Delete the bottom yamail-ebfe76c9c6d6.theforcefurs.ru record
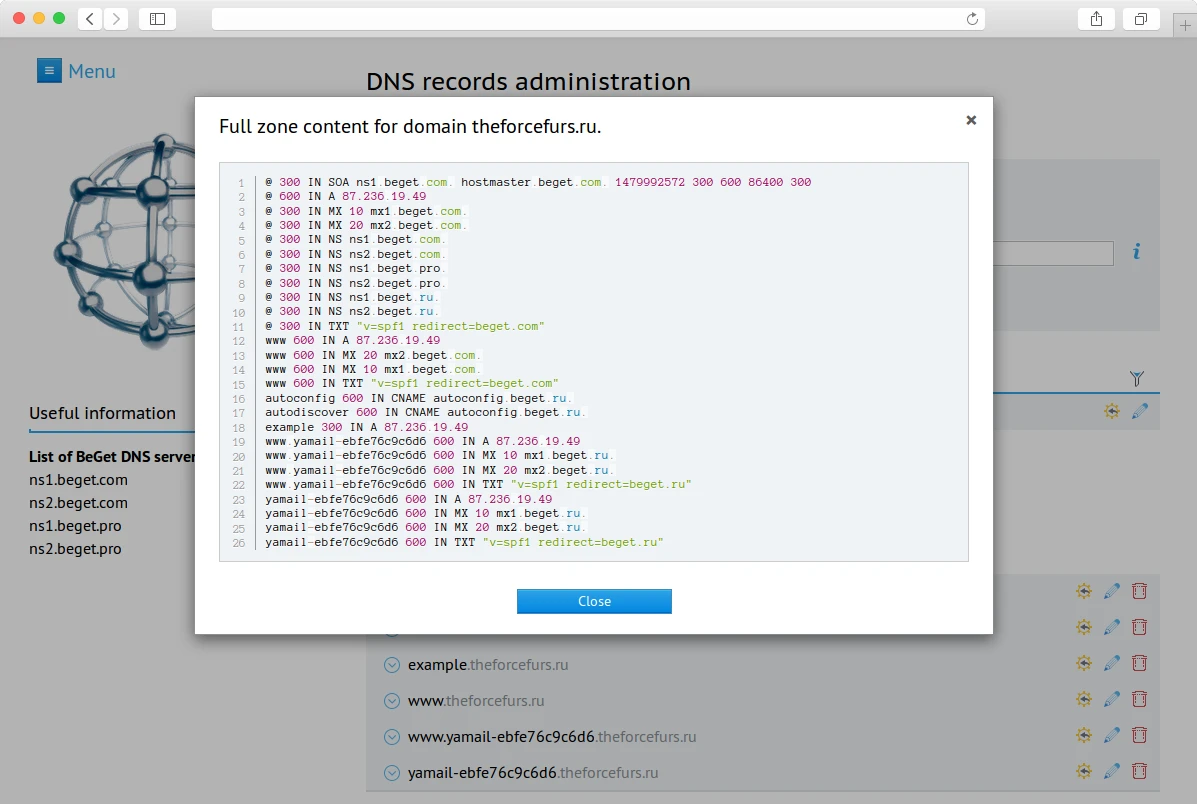The image size is (1197, 804). click(1139, 771)
